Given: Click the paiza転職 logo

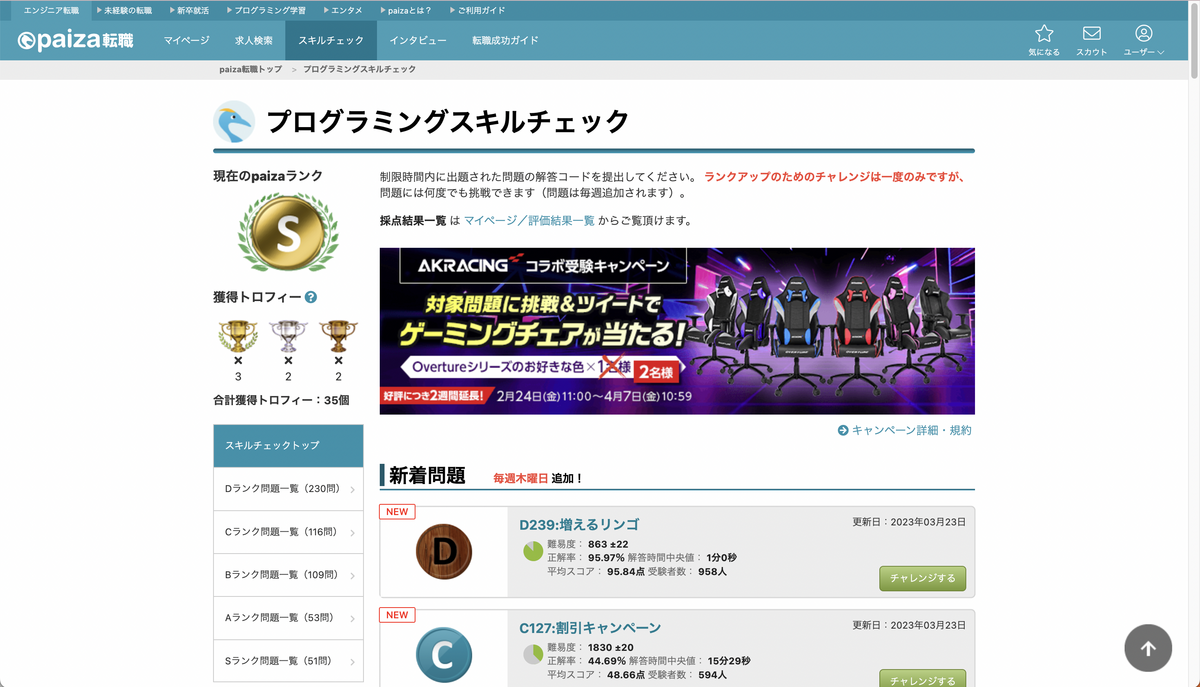Looking at the screenshot, I should point(75,41).
